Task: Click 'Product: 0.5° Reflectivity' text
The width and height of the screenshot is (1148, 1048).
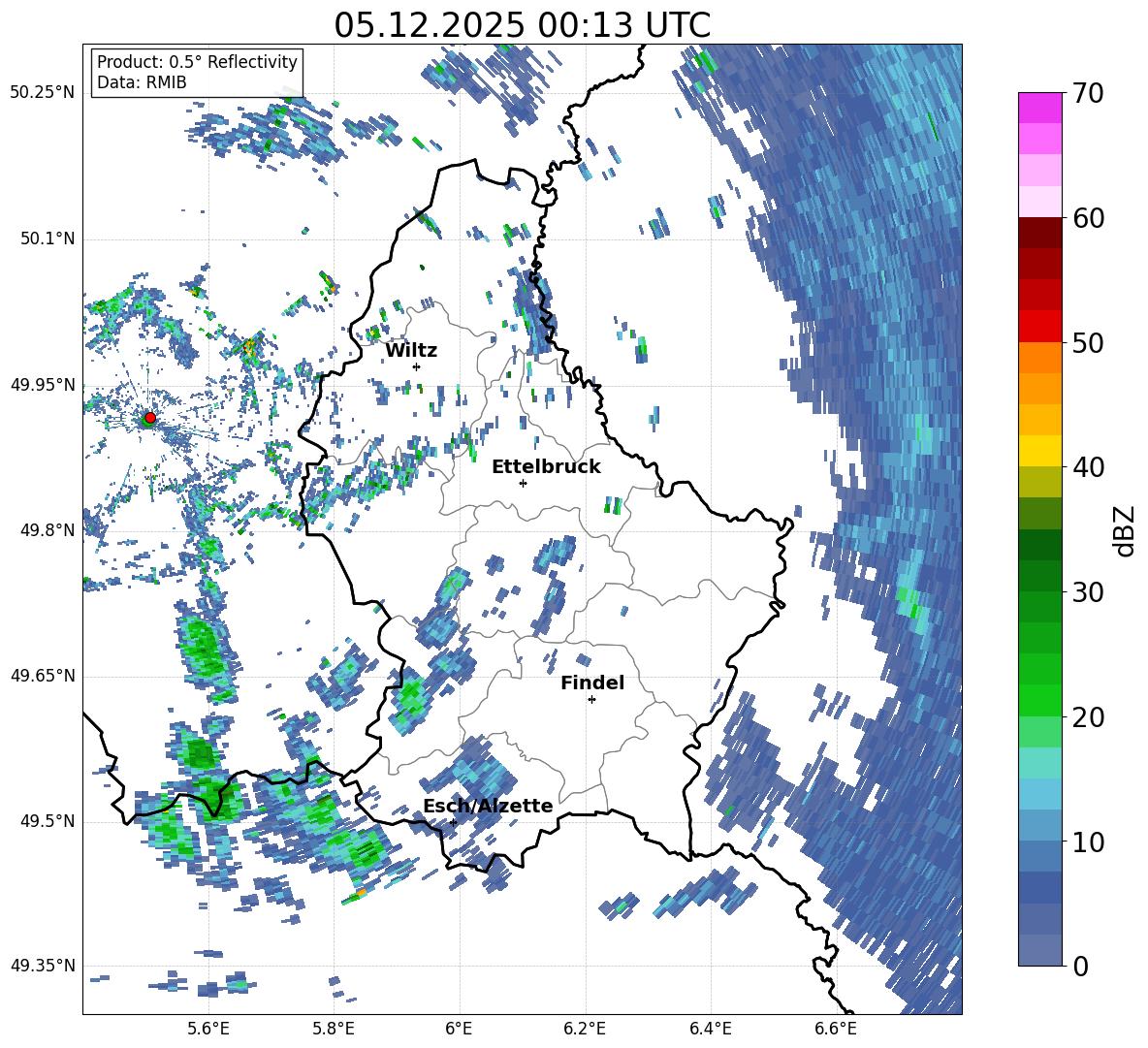Action: (197, 61)
